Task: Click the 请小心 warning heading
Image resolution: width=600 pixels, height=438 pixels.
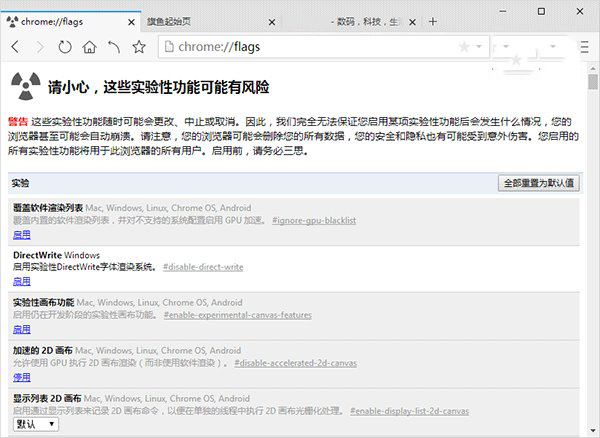Action: pos(158,87)
